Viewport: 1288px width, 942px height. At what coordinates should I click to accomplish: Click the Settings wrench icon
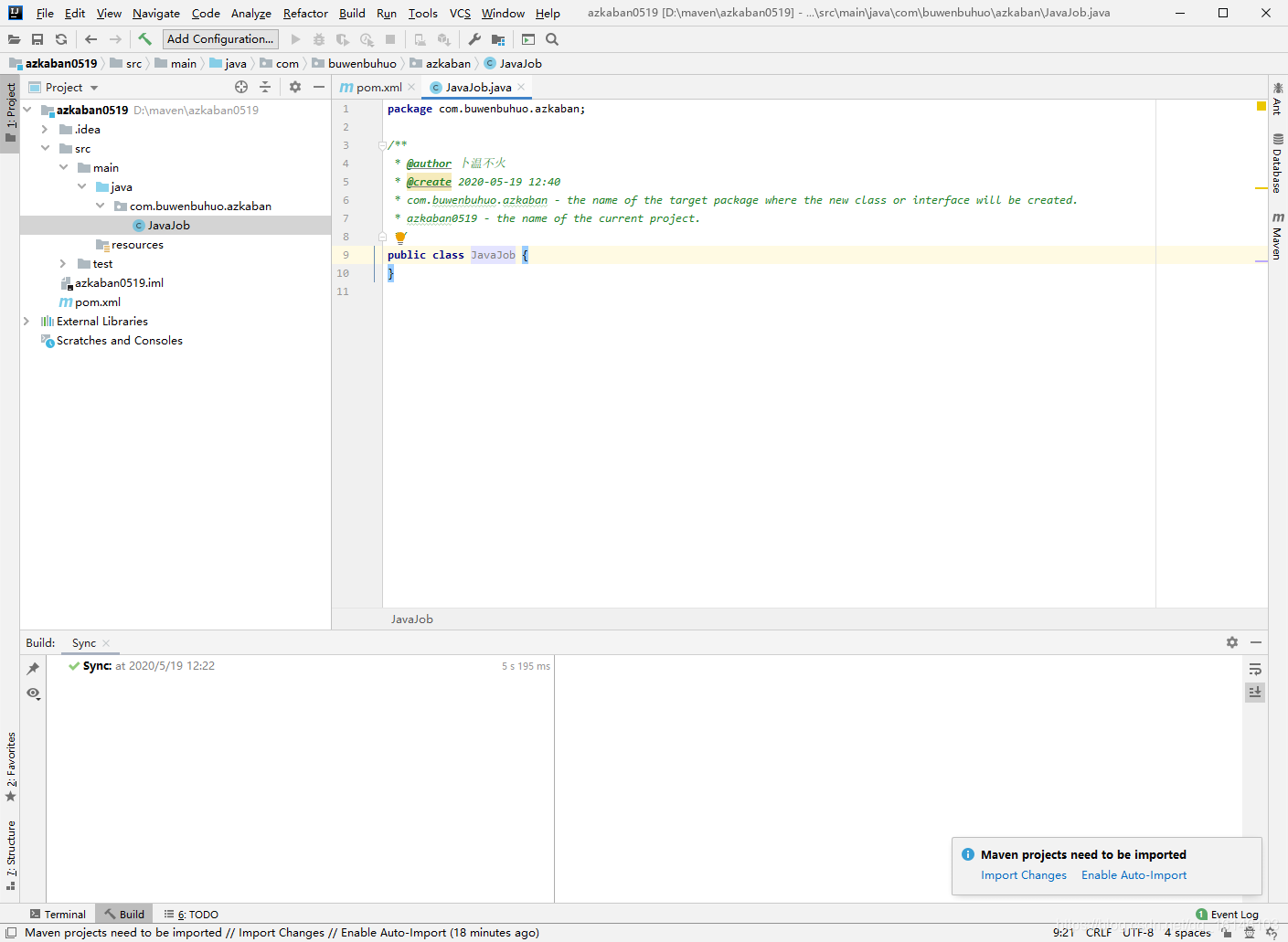(x=474, y=39)
